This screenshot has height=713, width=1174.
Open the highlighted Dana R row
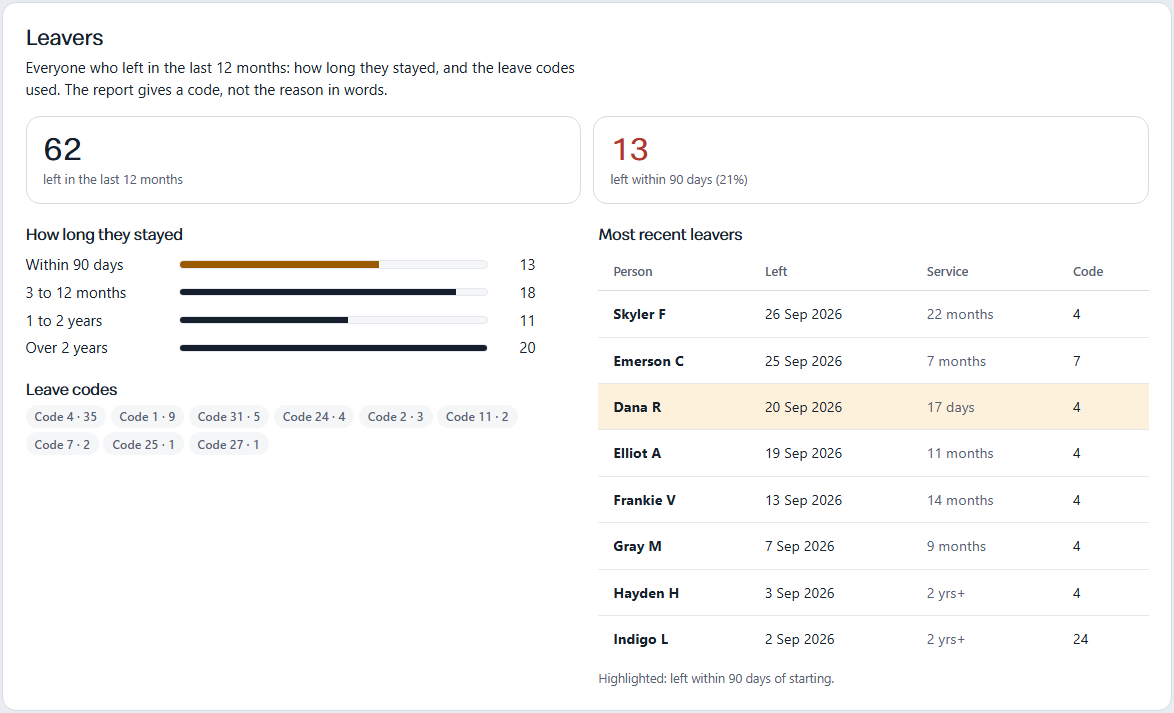point(873,407)
